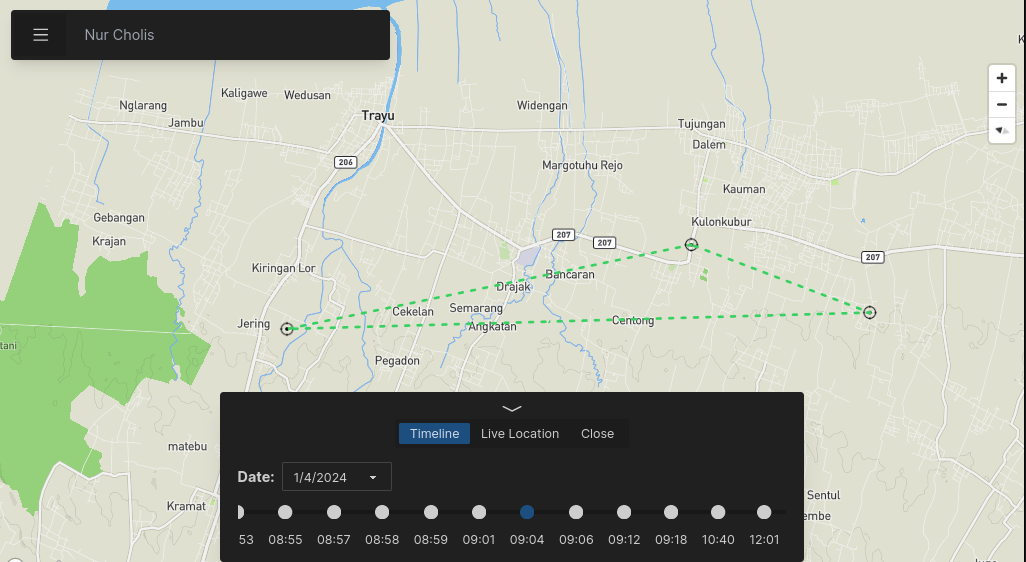This screenshot has width=1026, height=562.
Task: Reset map bearing with compass button
Action: point(1001,130)
